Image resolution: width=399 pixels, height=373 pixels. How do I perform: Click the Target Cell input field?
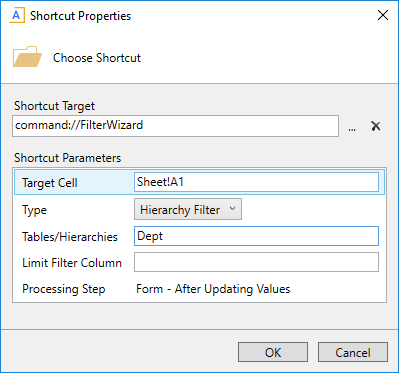point(256,182)
